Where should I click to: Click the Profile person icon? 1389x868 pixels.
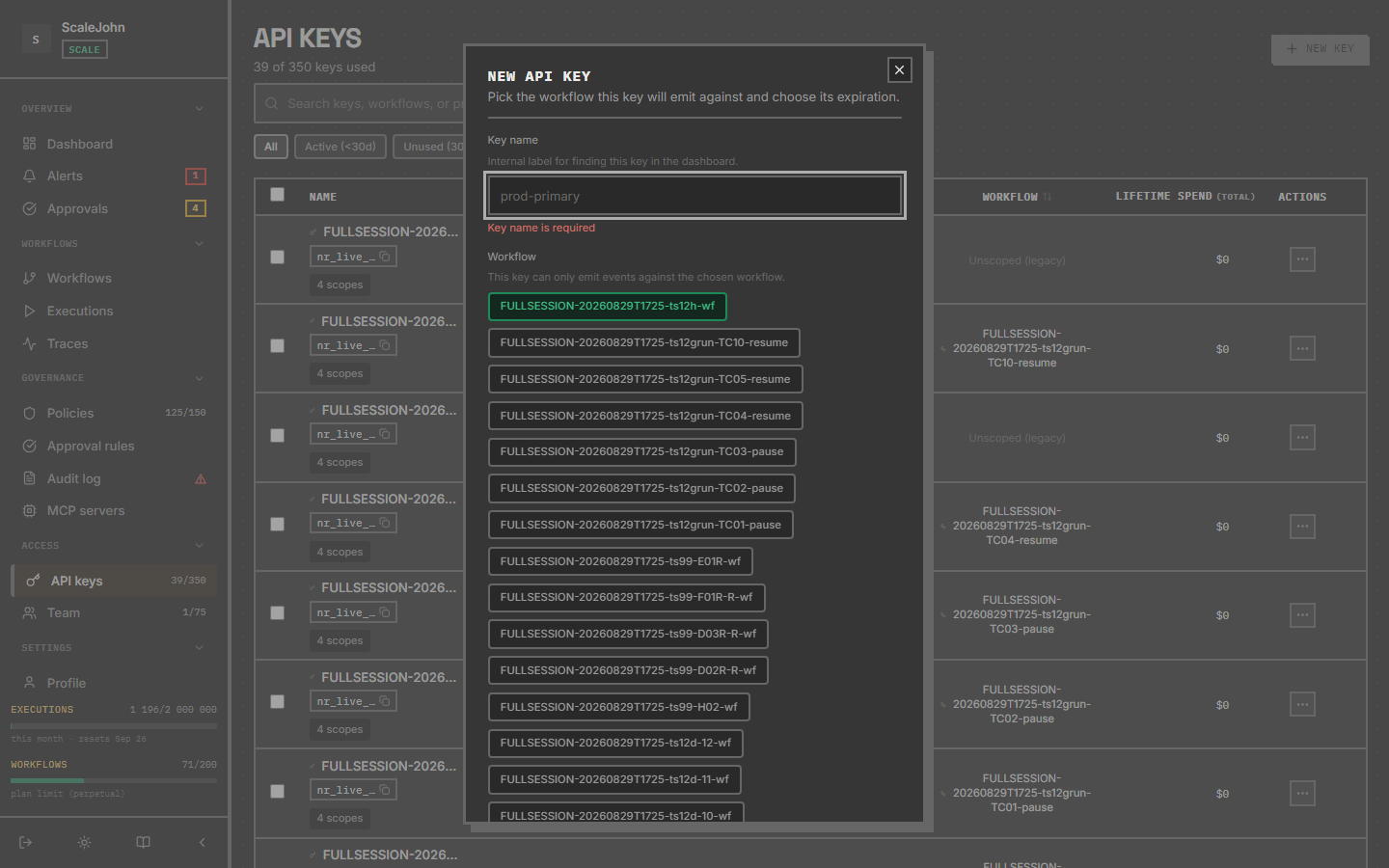tap(29, 683)
